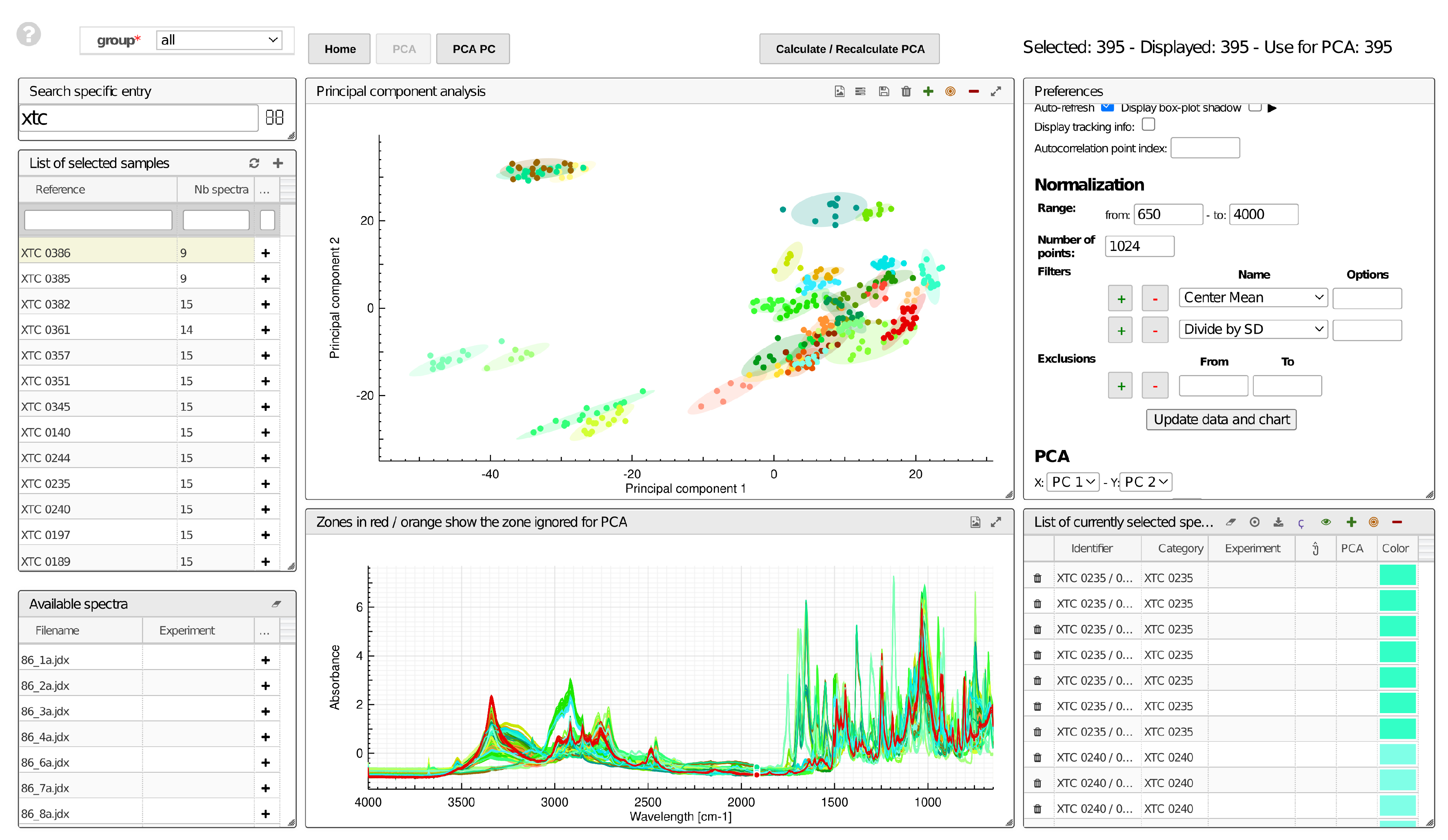
Task: Toggle the Auto-refresh checkbox
Action: [1107, 107]
